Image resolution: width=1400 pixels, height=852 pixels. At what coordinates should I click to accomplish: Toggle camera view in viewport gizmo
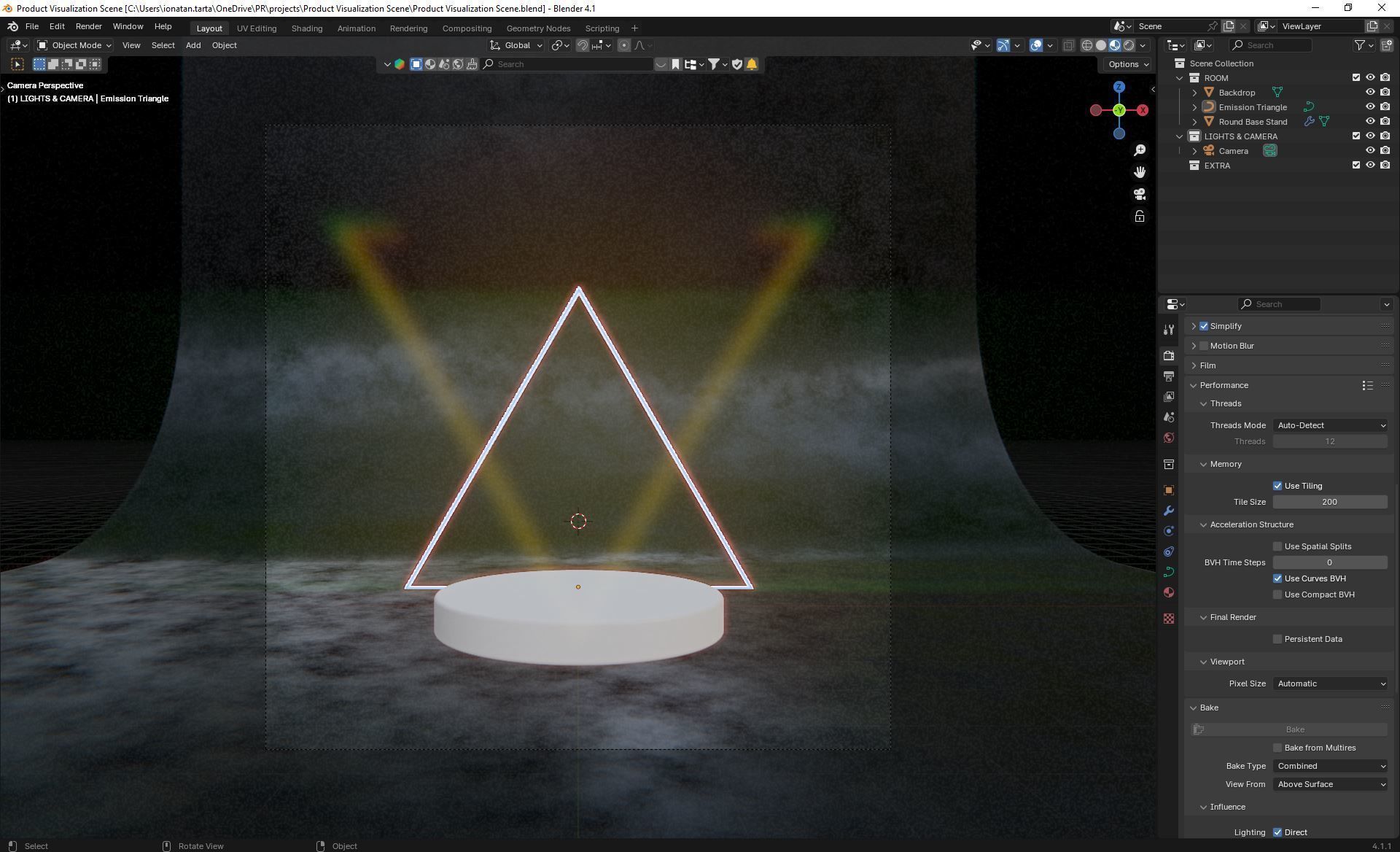[x=1140, y=194]
